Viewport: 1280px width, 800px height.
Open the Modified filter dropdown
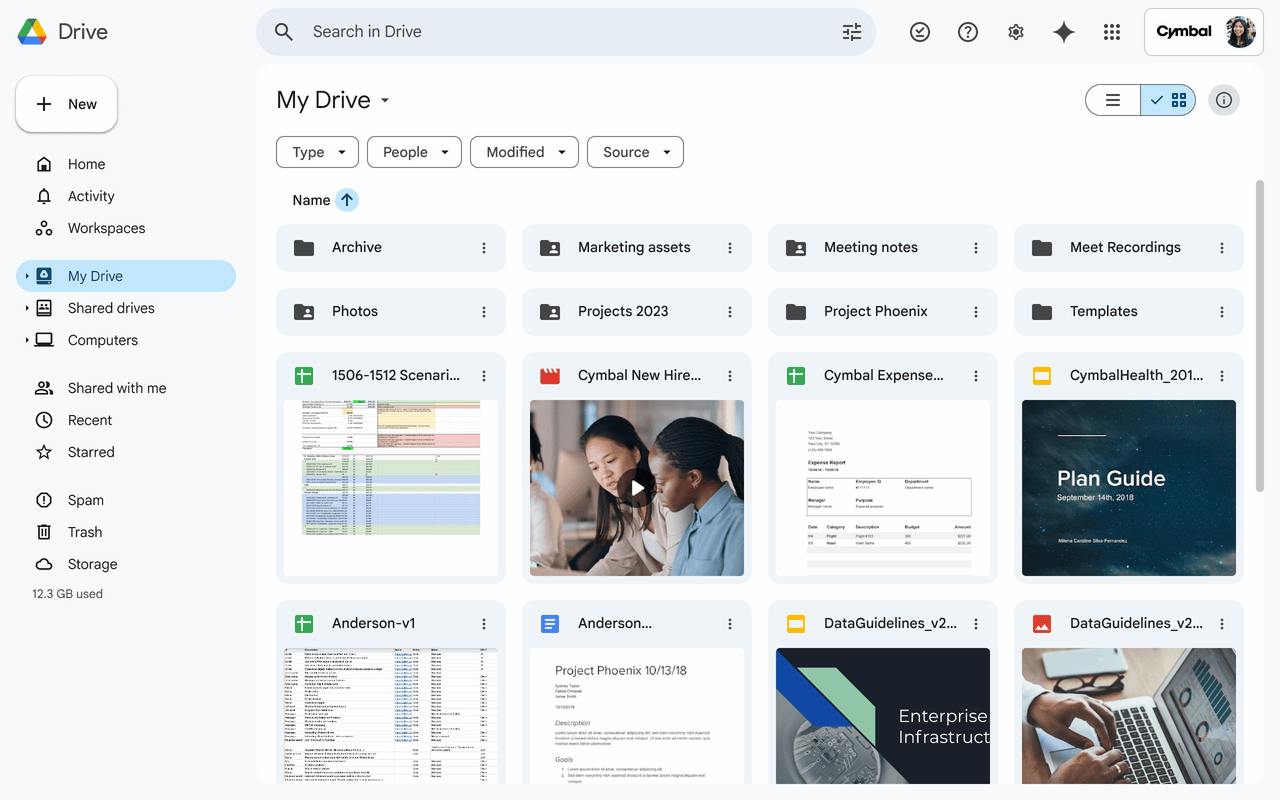click(x=524, y=151)
